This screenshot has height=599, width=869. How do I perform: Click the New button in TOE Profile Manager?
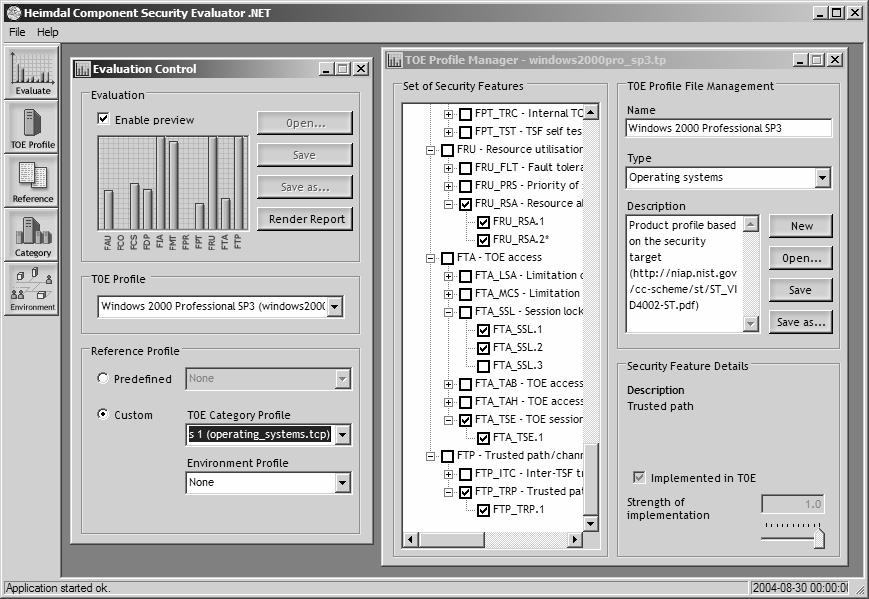coord(801,226)
